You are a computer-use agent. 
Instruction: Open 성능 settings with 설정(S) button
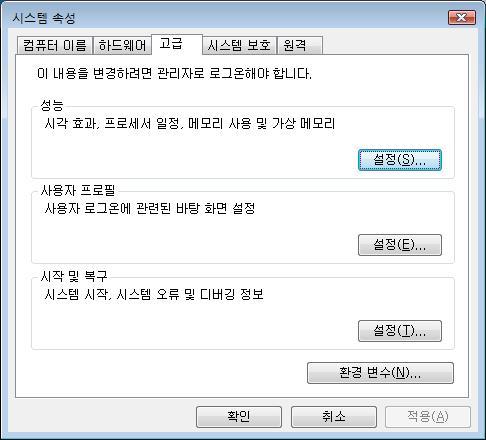click(x=400, y=160)
